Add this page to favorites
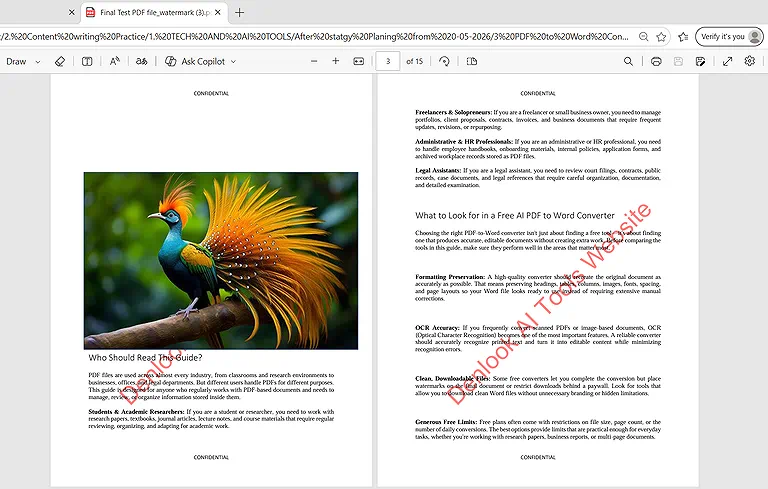Viewport: 768px width, 489px height. click(661, 37)
